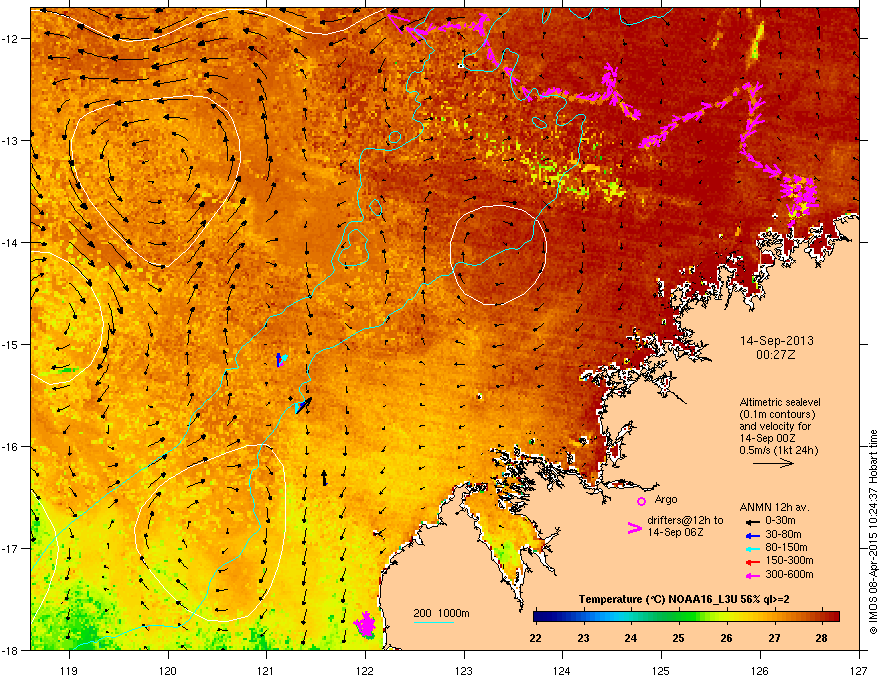Viewport: 880px width, 680px height.
Task: Click the '26' tick label under the colorbar
Action: click(726, 638)
